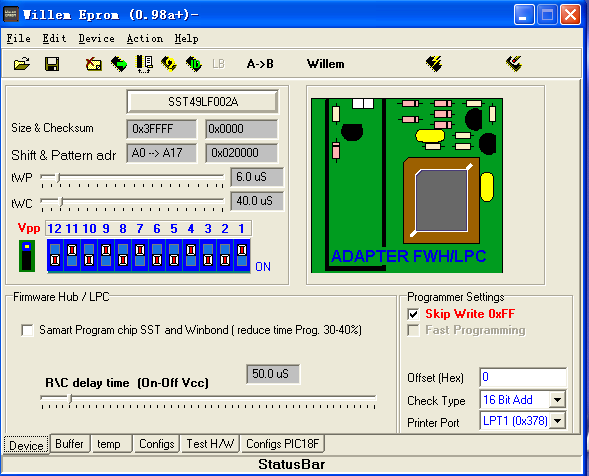
Task: Open the Device menu
Action: 97,39
